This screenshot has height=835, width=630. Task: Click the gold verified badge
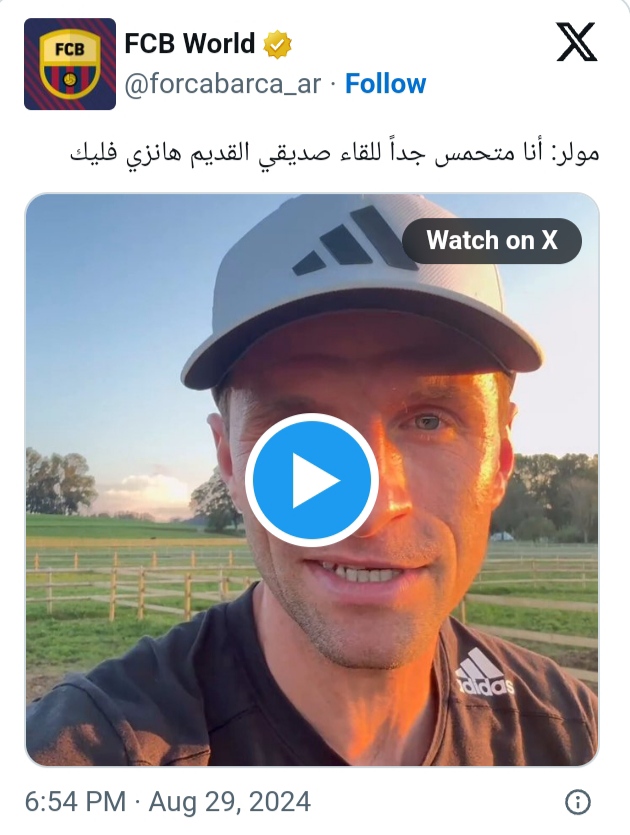point(277,44)
